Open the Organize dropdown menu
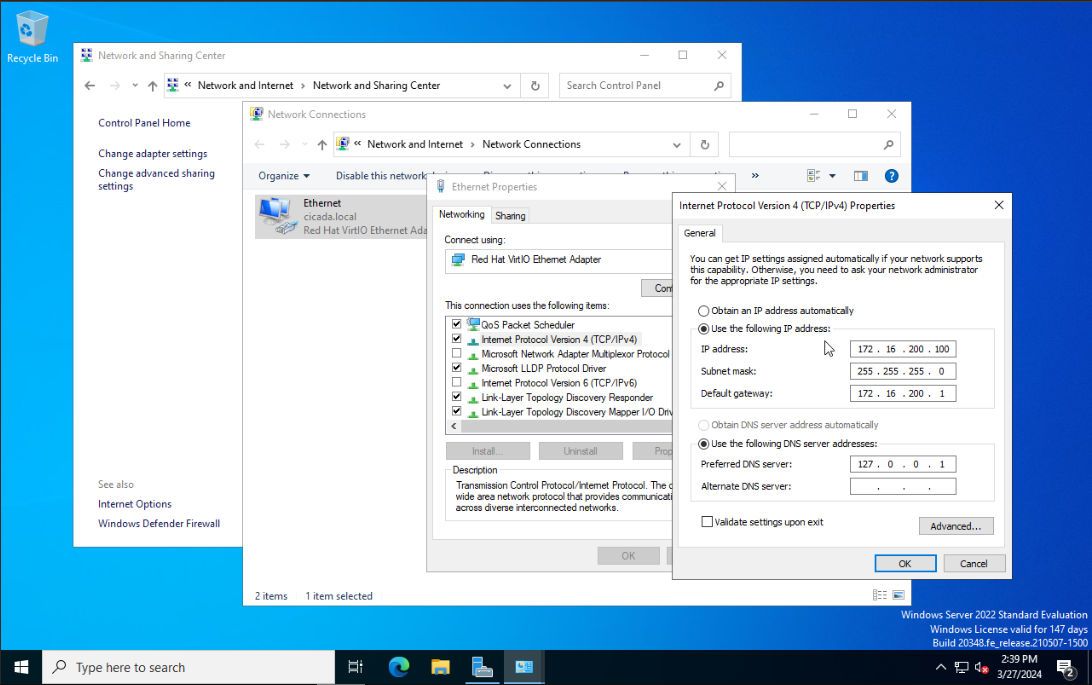The image size is (1092, 685). [x=283, y=175]
